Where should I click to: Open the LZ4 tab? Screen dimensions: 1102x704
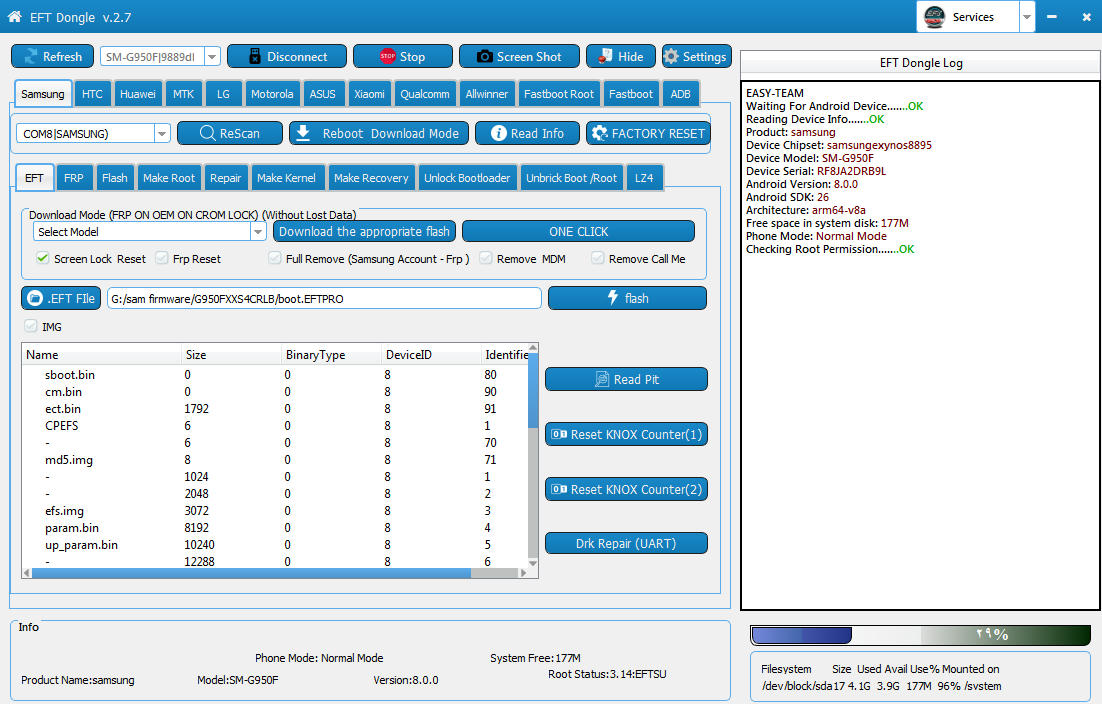coord(644,178)
